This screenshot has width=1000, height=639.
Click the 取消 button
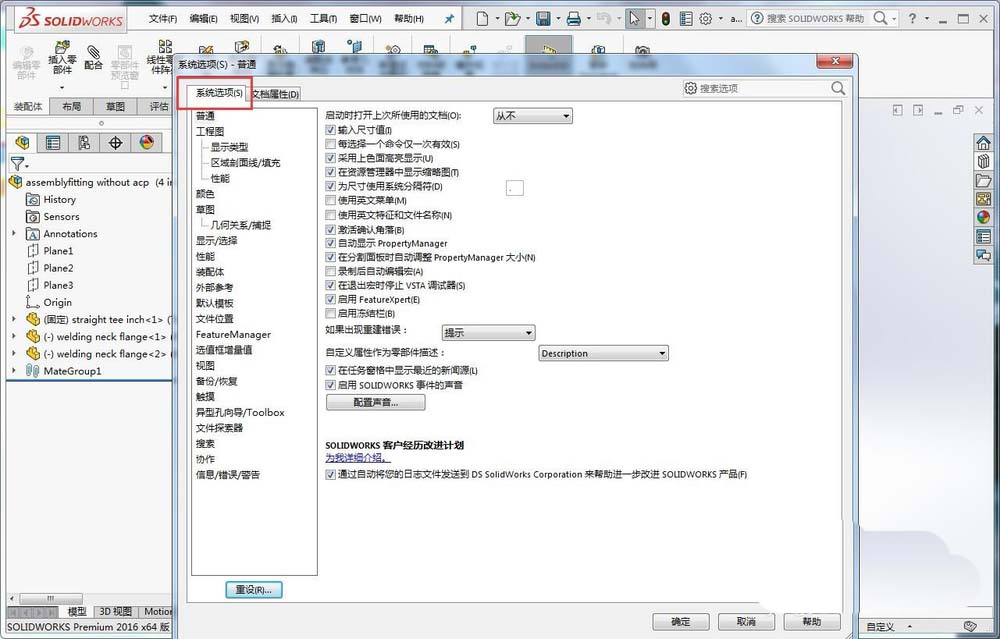746,621
